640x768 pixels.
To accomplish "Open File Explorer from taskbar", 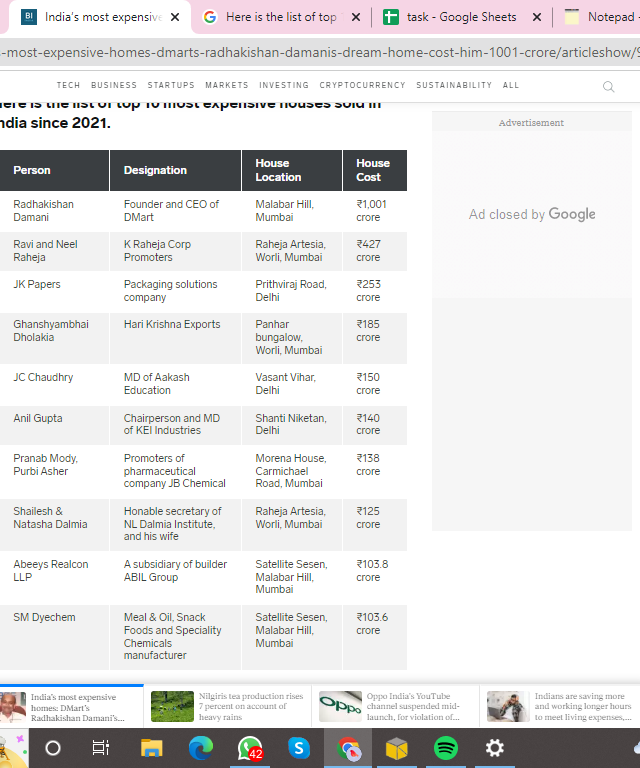I will point(151,748).
